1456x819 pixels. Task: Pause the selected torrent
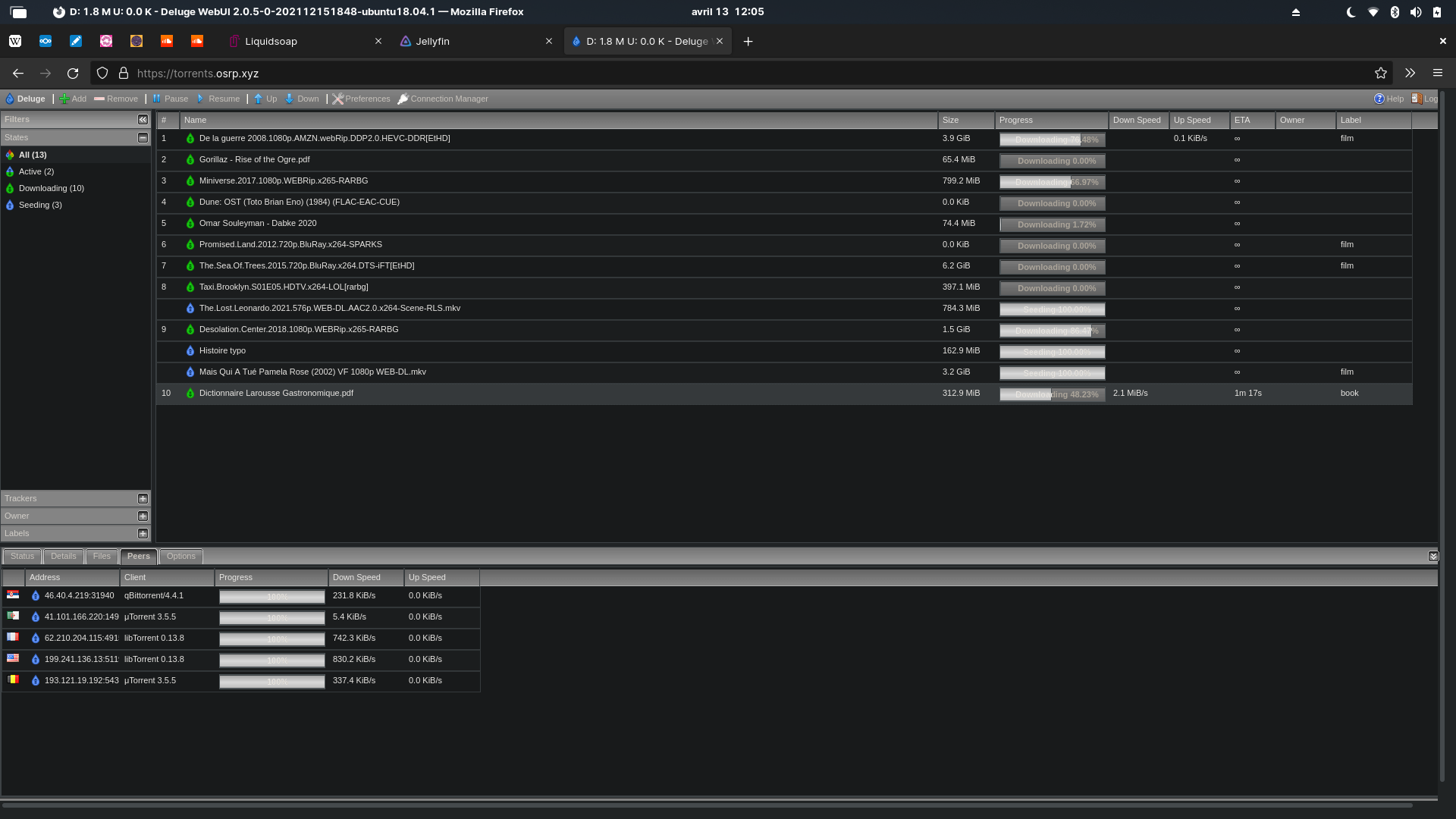170,99
